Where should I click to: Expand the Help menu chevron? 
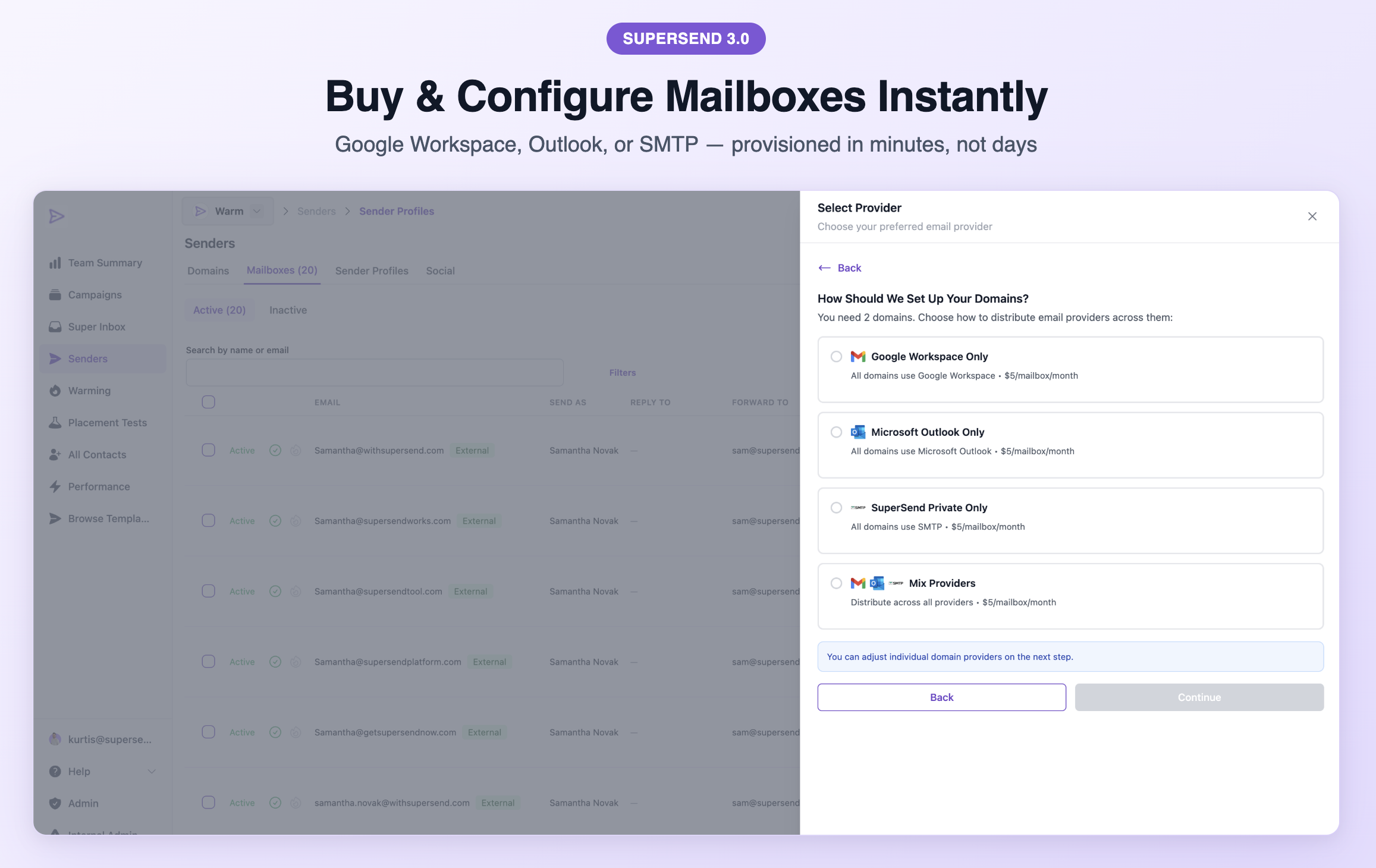pos(152,772)
